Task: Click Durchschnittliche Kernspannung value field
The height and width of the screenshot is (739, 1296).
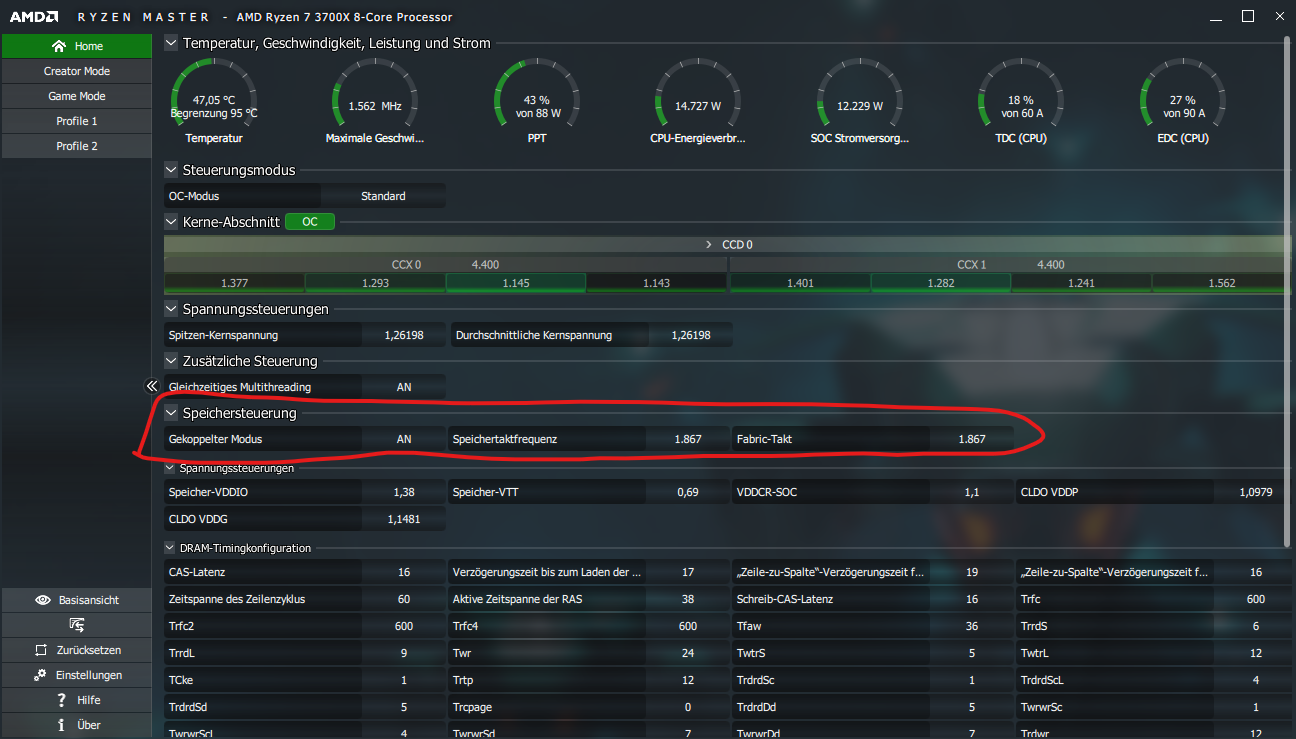Action: 690,335
